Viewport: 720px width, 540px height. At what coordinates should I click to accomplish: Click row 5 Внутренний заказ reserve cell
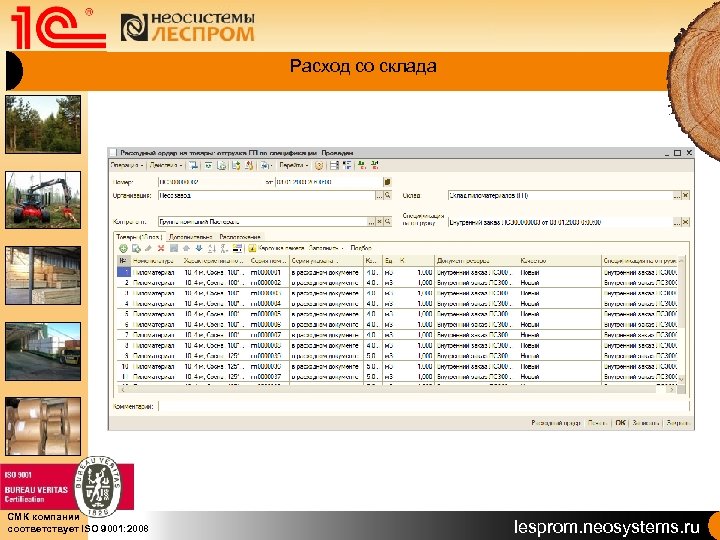coord(476,314)
